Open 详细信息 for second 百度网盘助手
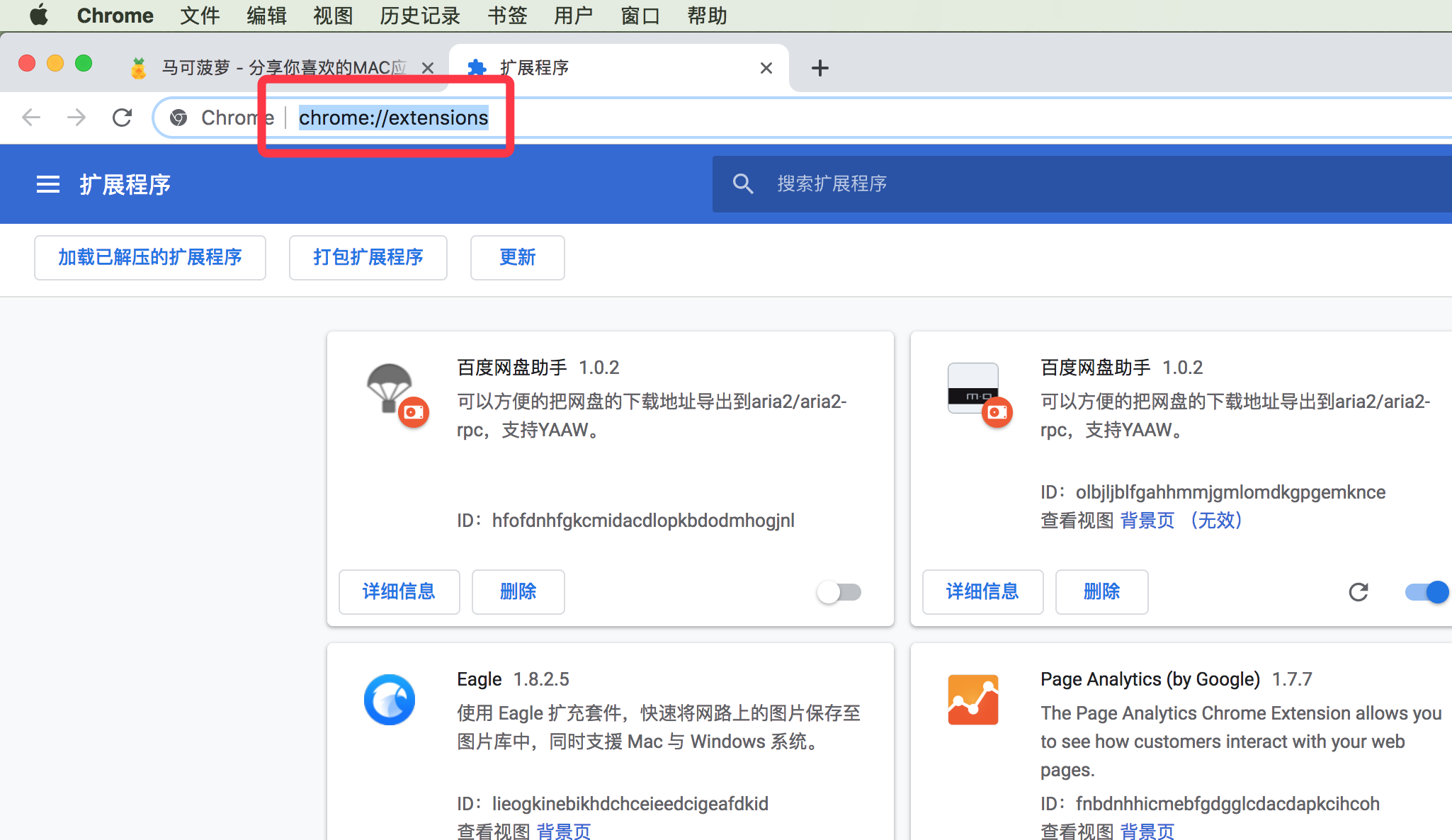The image size is (1452, 840). (983, 592)
